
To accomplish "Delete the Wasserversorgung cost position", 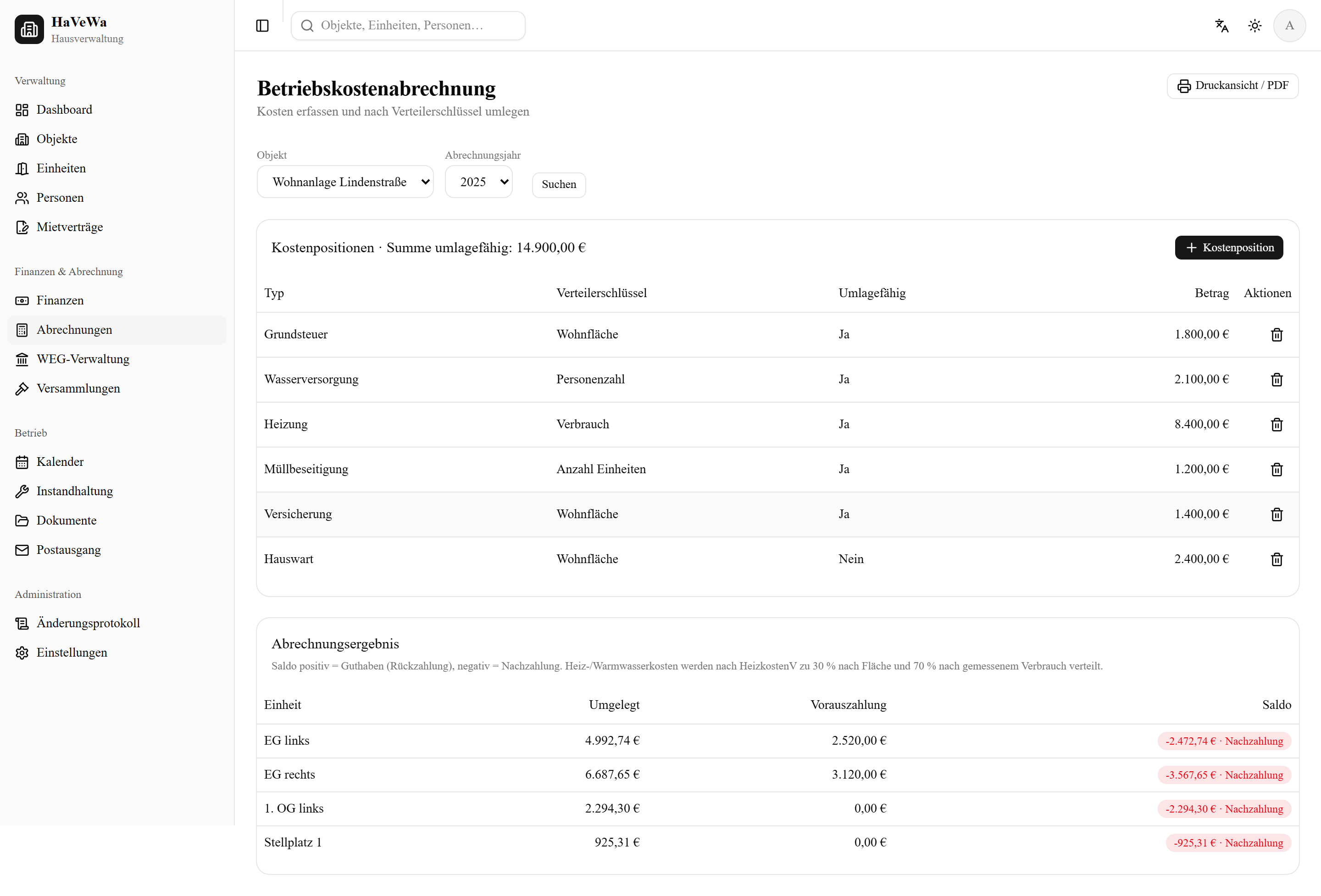I will coord(1277,380).
